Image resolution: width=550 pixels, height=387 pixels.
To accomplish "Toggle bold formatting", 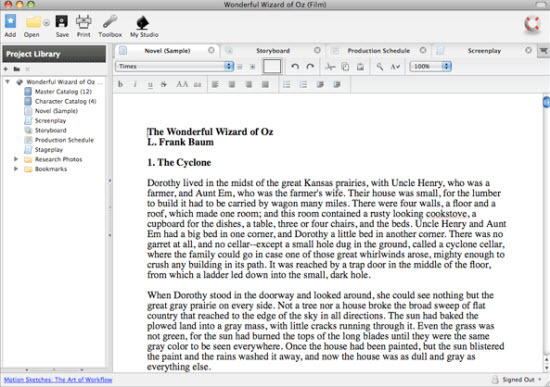I will (x=120, y=84).
